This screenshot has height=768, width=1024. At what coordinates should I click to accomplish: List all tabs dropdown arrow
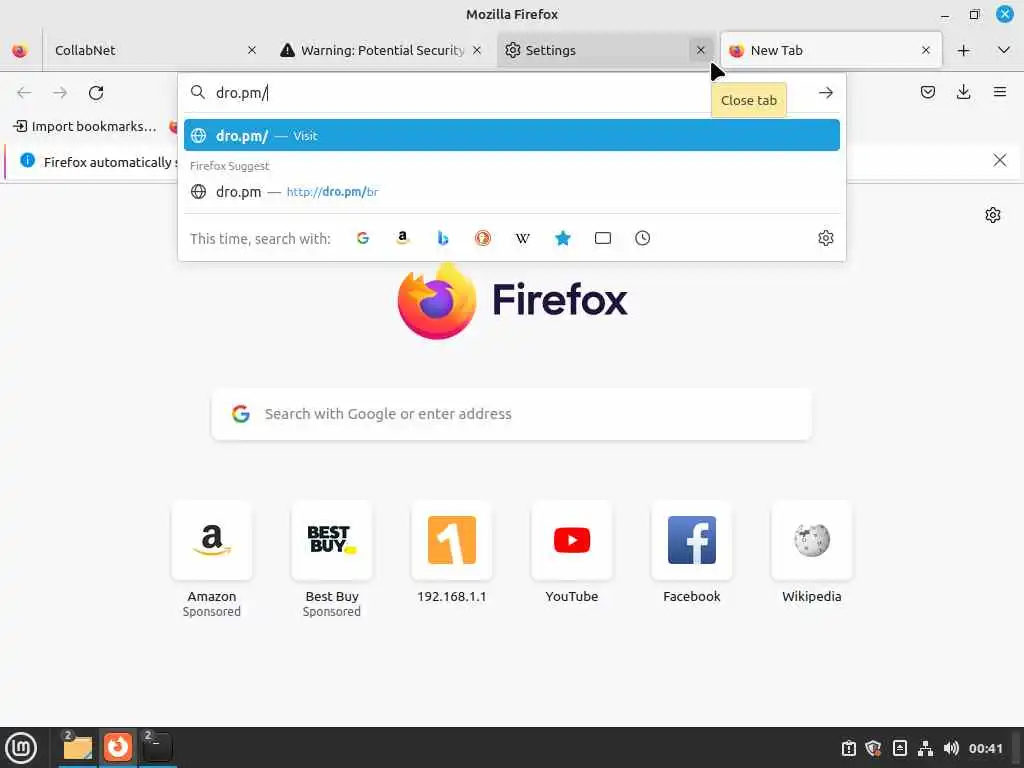click(1004, 50)
